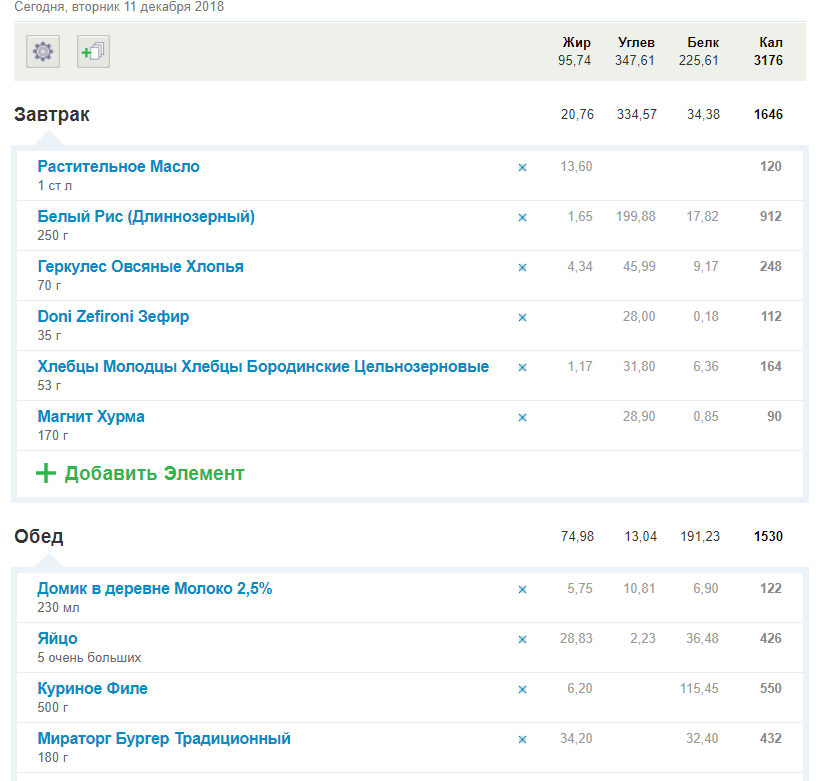Image resolution: width=833 pixels, height=781 pixels.
Task: Open Домик в деревне Молоко 2,5% link
Action: 155,589
